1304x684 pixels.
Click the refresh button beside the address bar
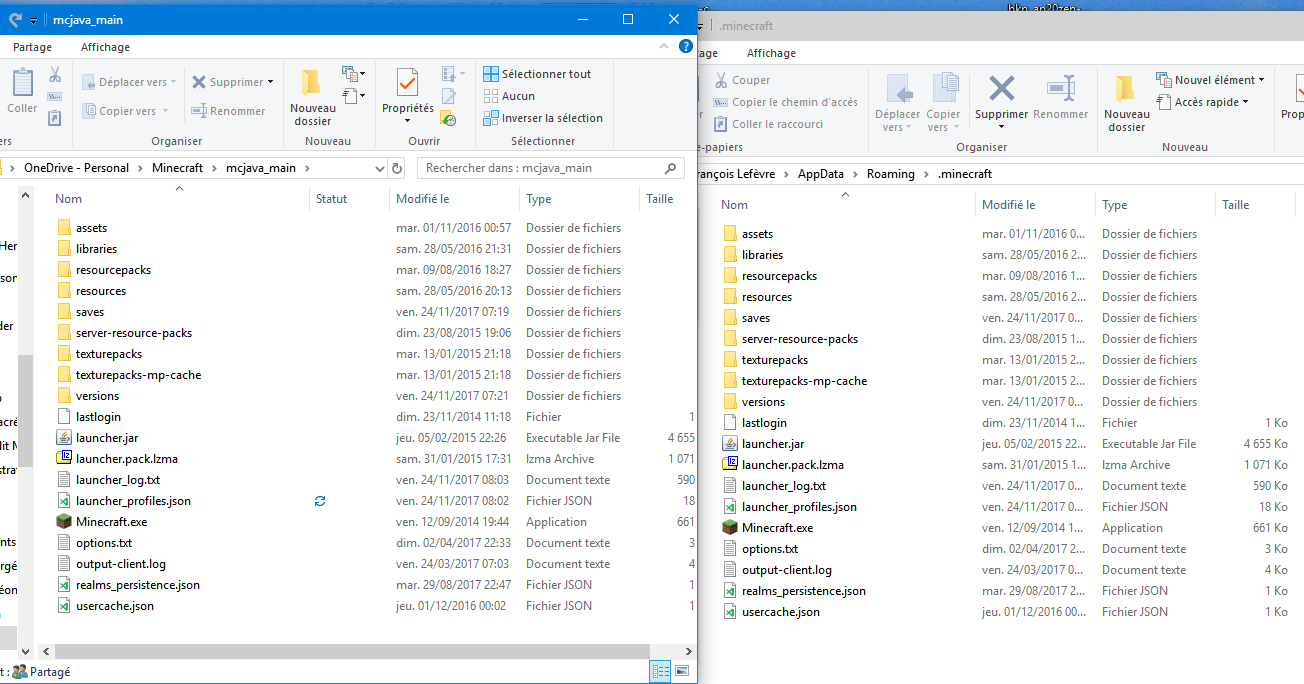(397, 168)
